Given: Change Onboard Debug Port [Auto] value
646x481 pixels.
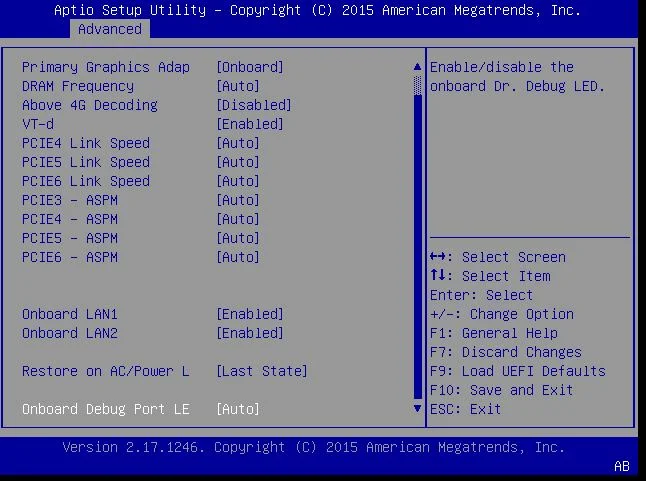Looking at the screenshot, I should [238, 409].
